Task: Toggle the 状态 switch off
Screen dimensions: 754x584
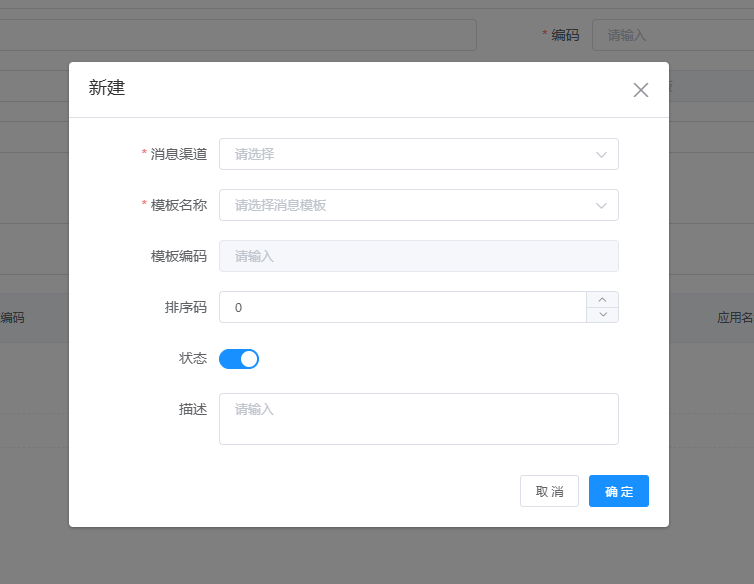Action: click(239, 358)
